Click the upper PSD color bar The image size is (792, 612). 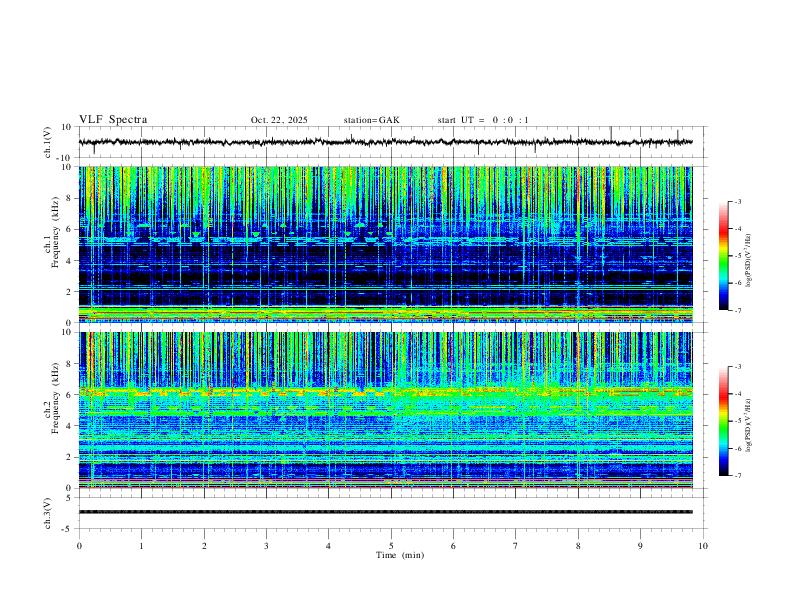coord(723,256)
